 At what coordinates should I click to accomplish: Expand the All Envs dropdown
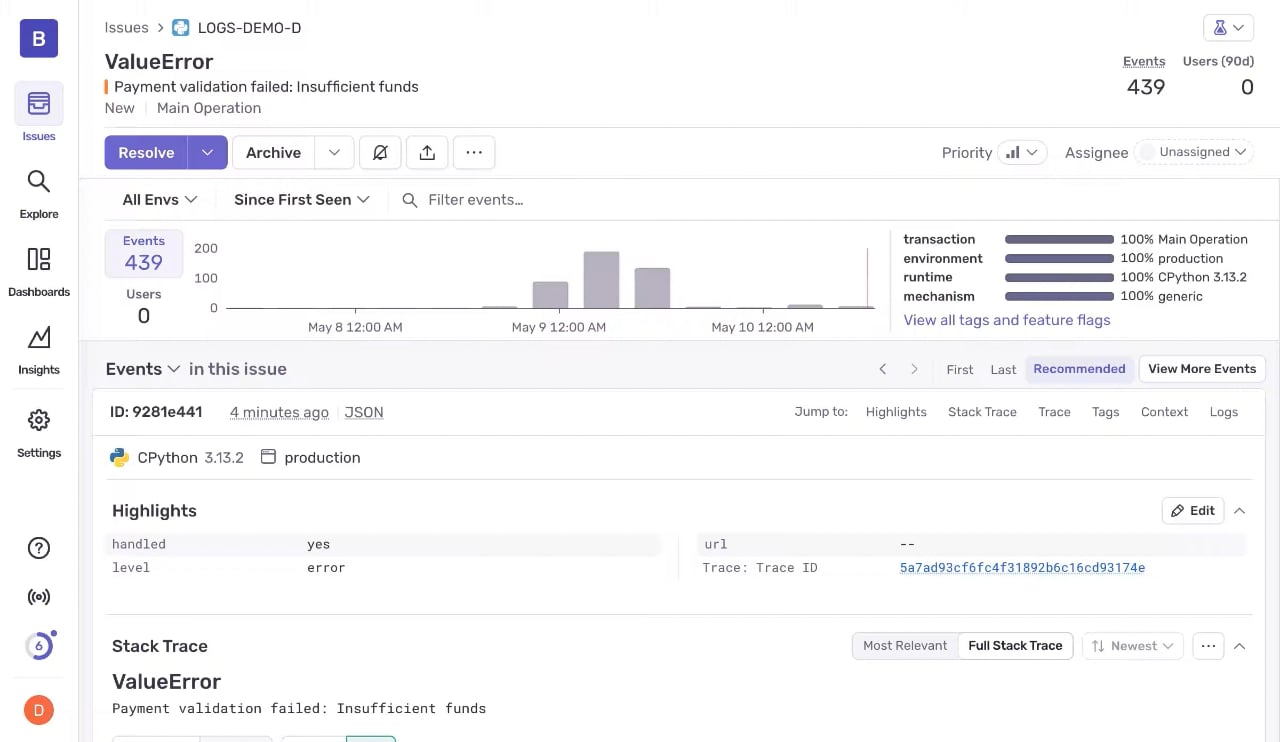[159, 200]
